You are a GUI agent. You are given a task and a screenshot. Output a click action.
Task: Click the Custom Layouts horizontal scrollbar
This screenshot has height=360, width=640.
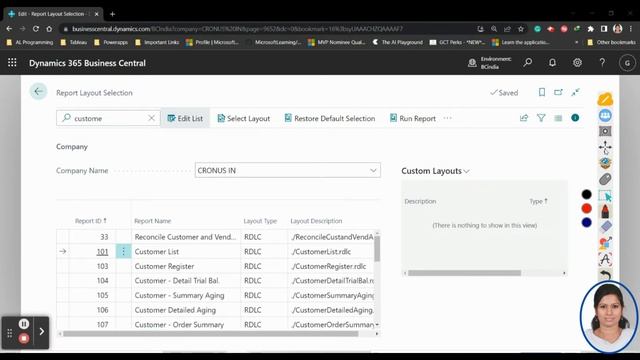(x=464, y=273)
